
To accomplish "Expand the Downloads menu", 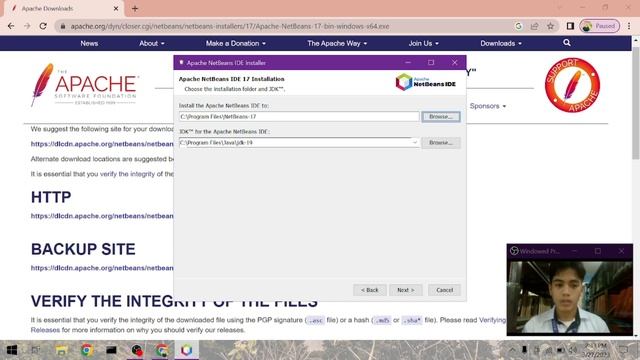I will point(501,43).
